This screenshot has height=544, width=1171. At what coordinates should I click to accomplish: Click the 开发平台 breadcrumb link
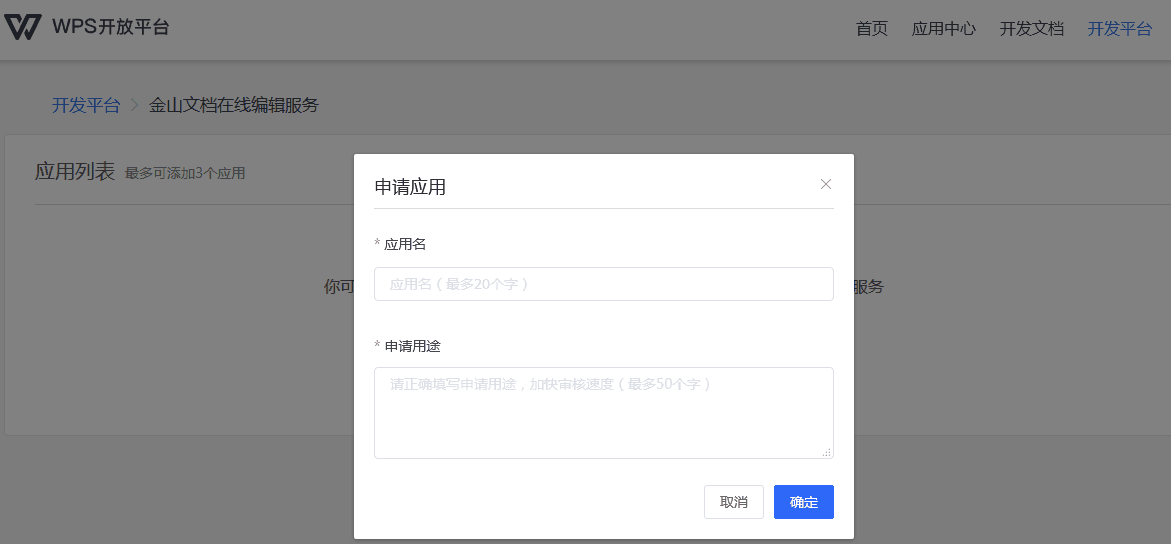click(x=86, y=105)
